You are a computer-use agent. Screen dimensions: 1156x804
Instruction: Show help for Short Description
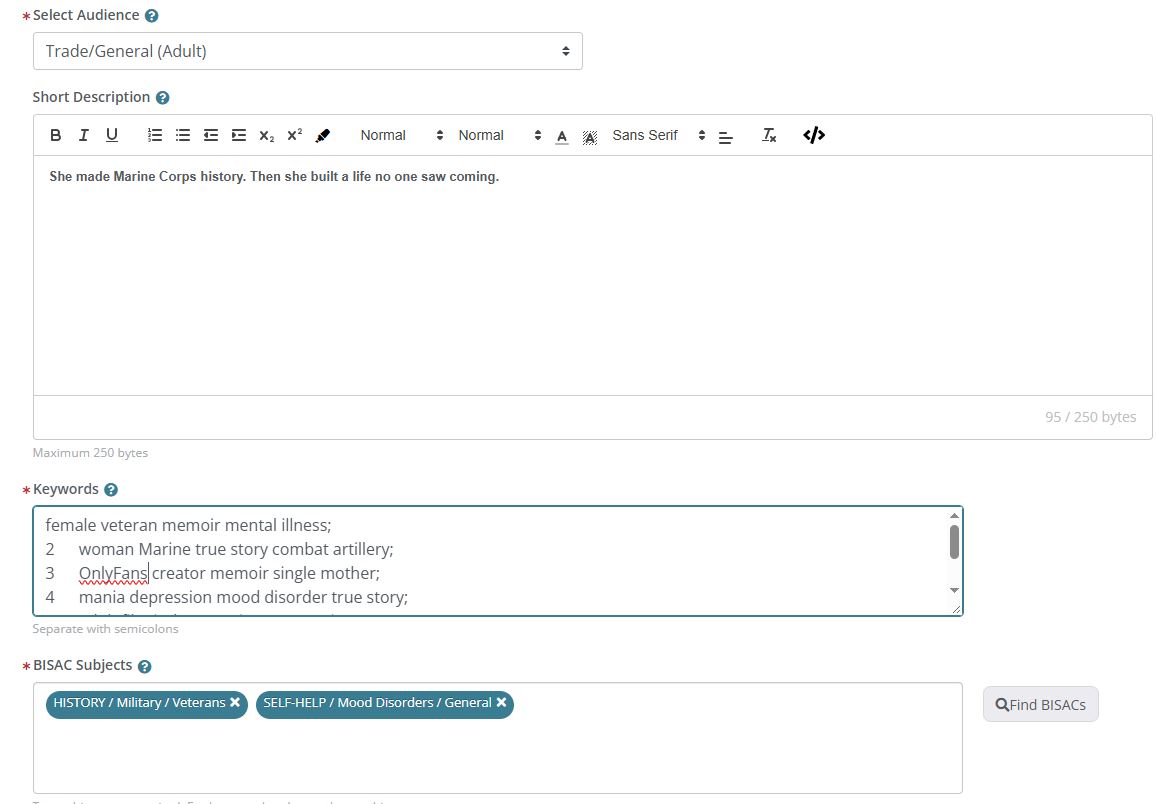coord(163,97)
